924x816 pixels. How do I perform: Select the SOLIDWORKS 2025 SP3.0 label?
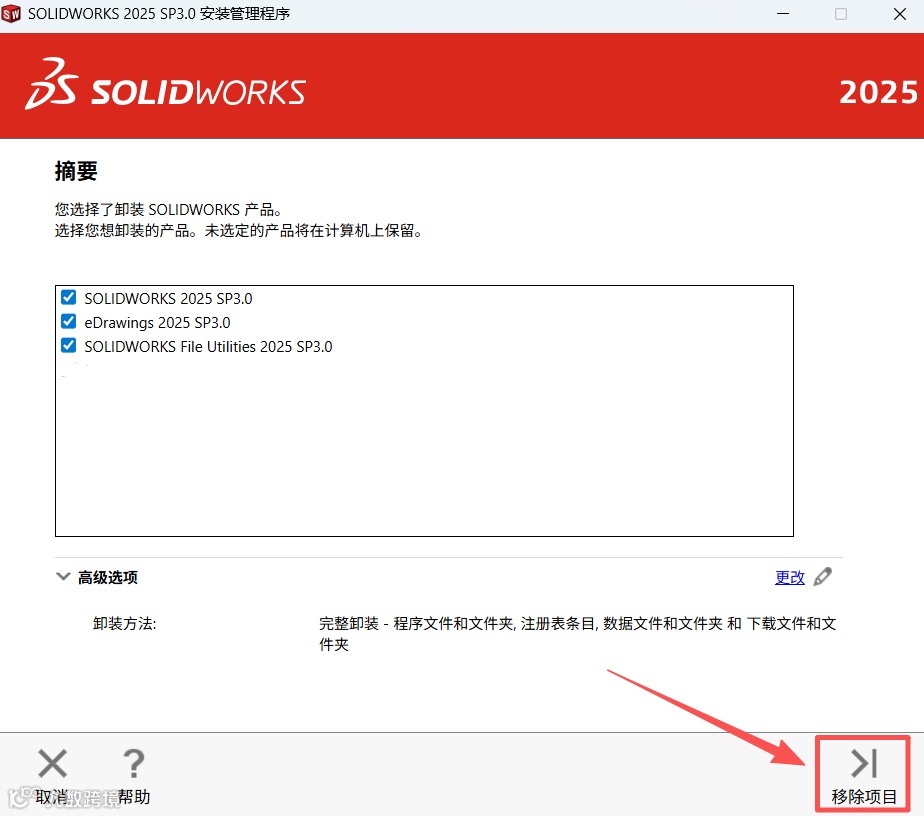pyautogui.click(x=168, y=299)
